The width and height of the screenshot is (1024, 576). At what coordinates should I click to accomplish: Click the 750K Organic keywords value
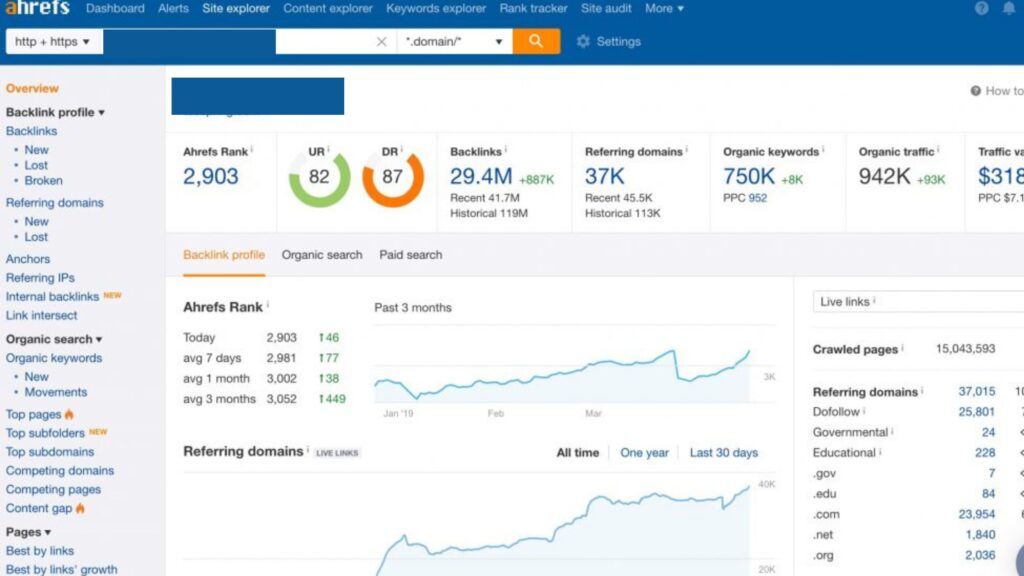point(748,176)
